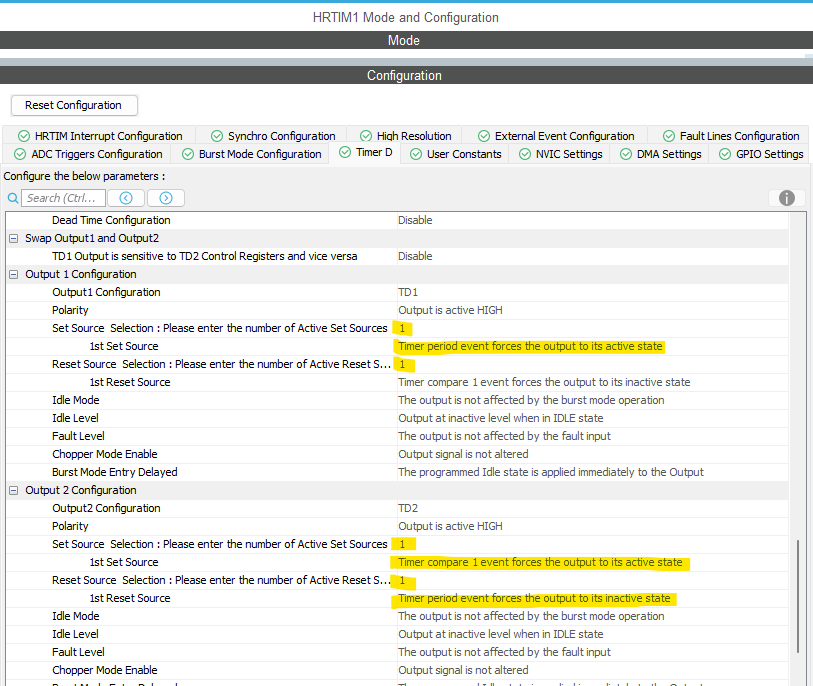Viewport: 813px width, 686px height.
Task: Open Burst Mode Configuration tab
Action: click(x=252, y=154)
